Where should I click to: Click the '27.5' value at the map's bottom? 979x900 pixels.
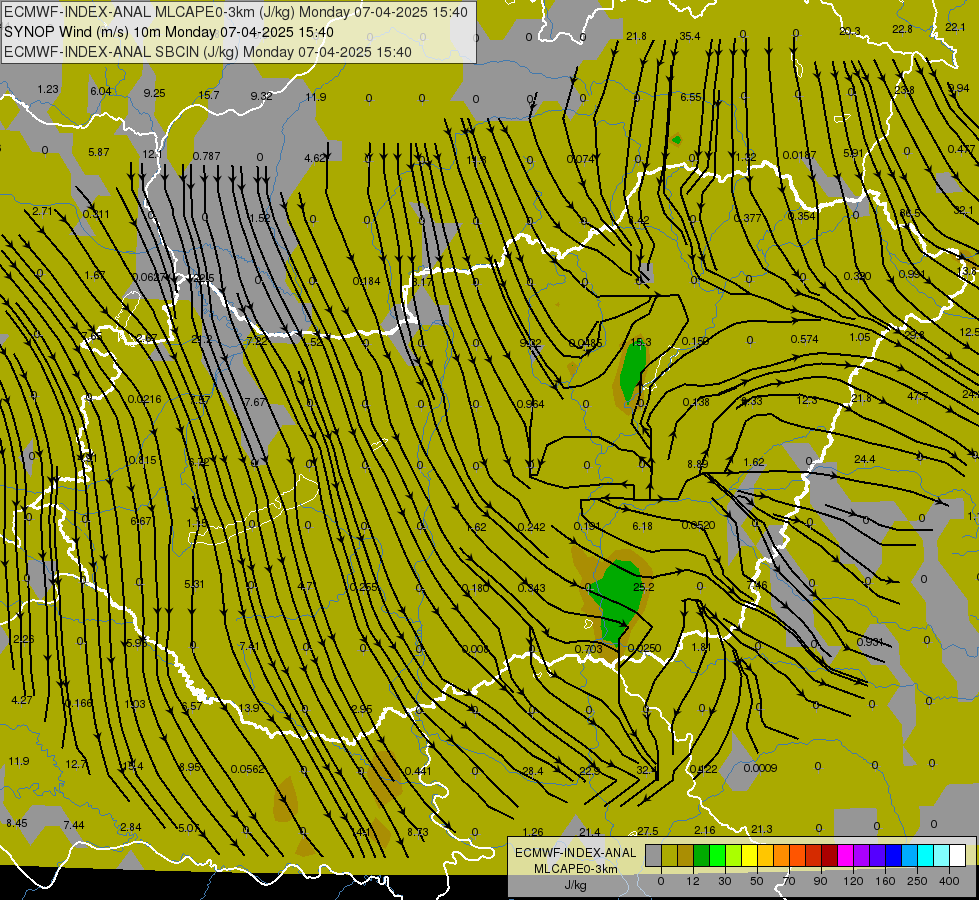[x=647, y=831]
